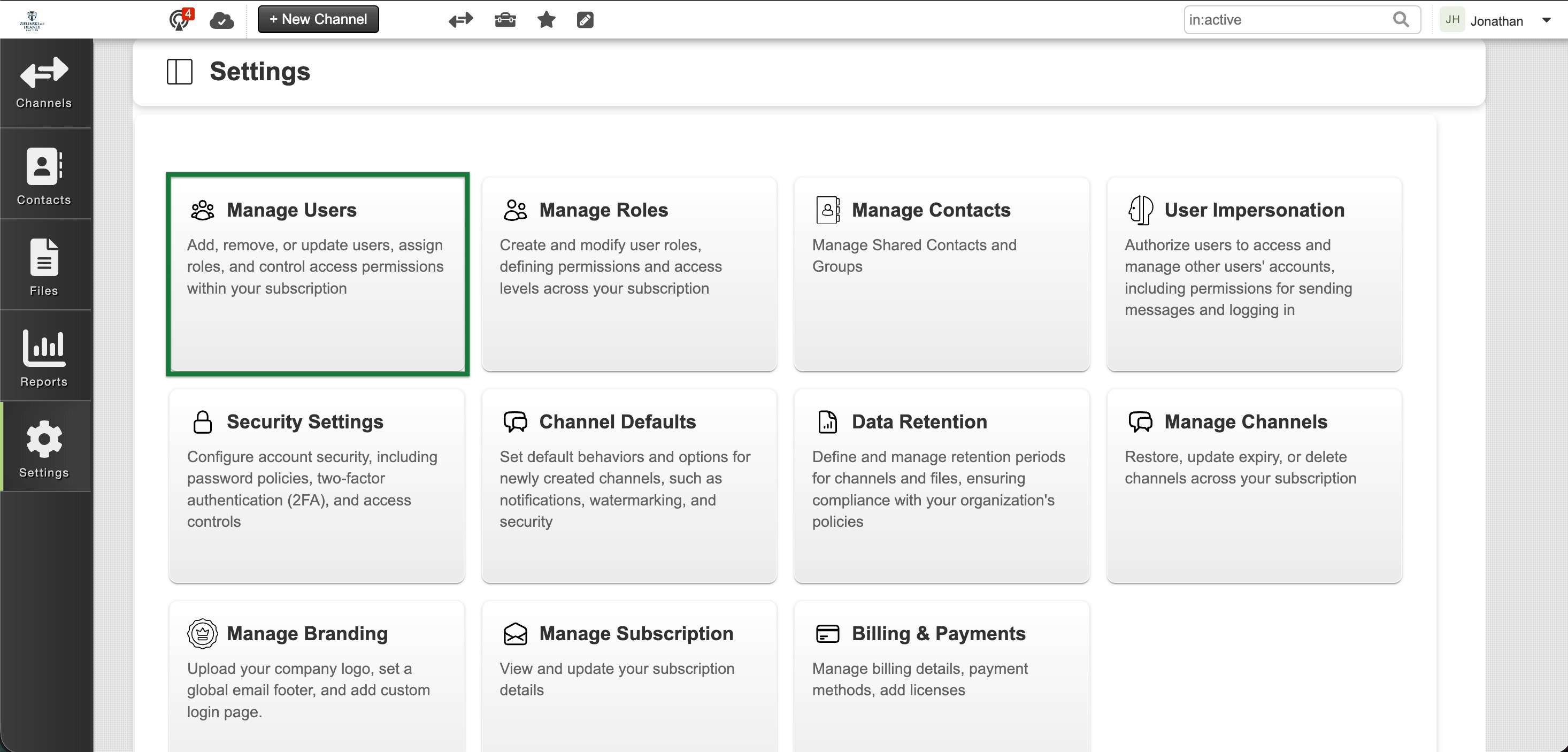Expand the Jonathan user menu arrow
This screenshot has height=752, width=1568.
[1546, 20]
